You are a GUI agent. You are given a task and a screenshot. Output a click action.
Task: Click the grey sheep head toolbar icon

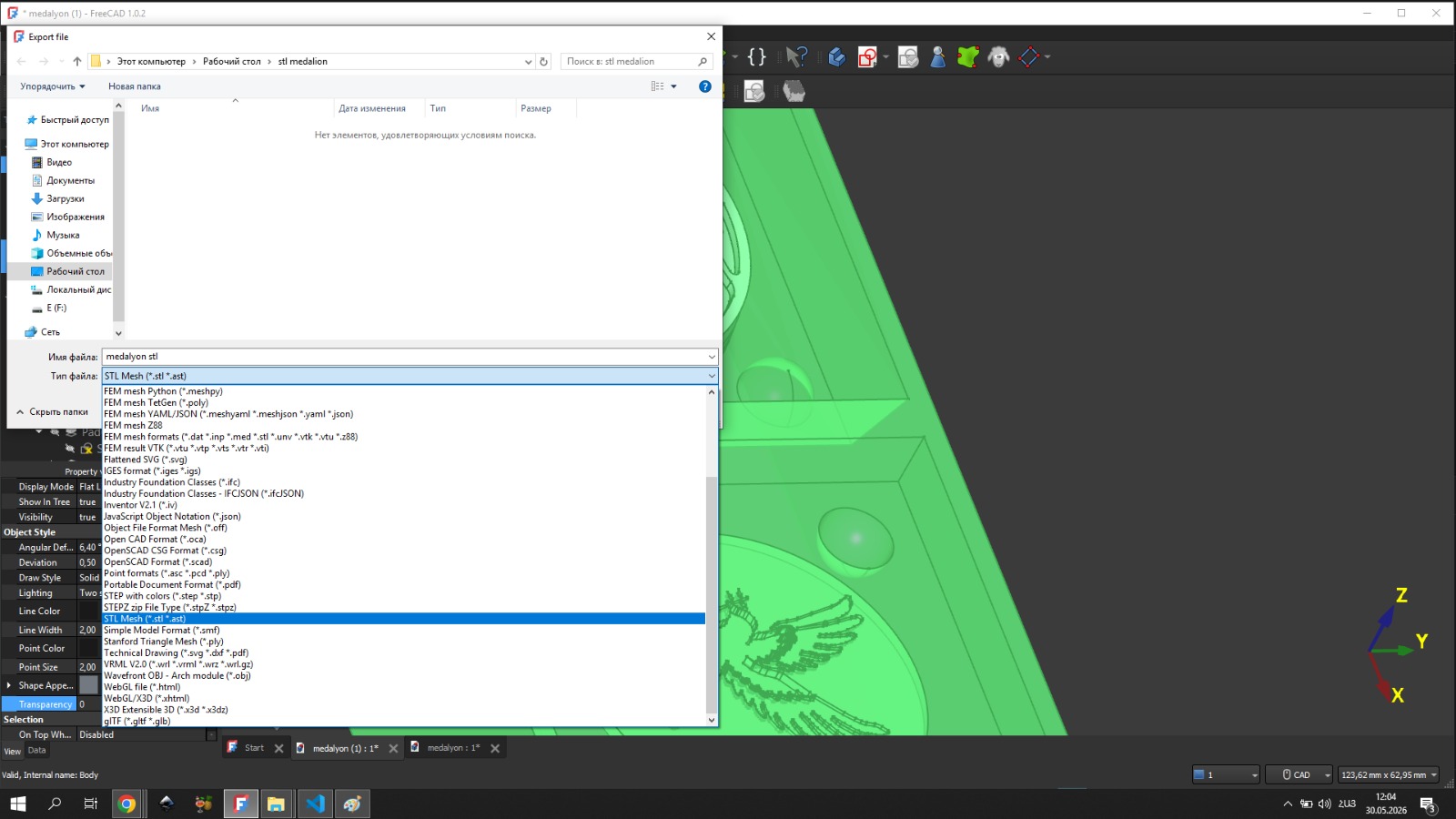point(998,57)
